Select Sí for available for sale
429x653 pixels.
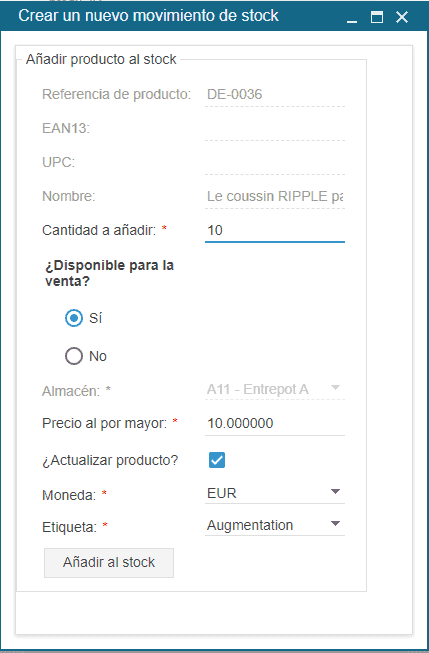(x=74, y=318)
